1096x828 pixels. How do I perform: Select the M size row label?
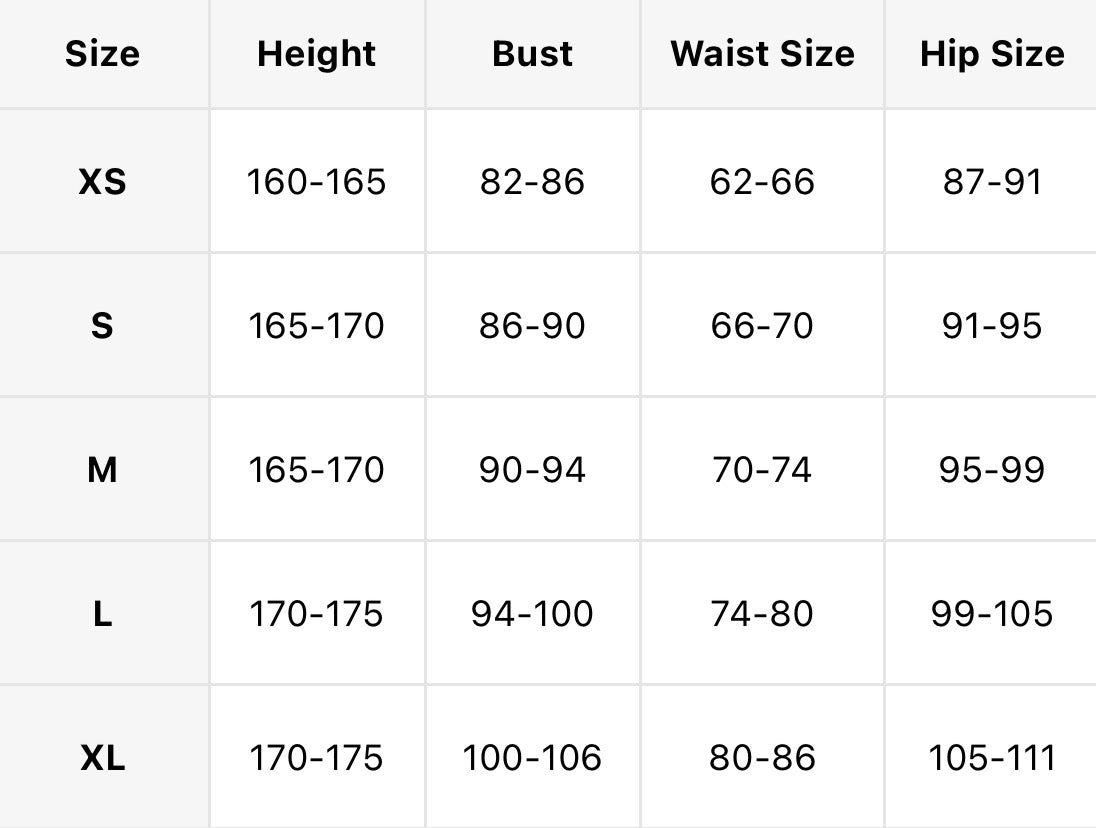click(x=103, y=470)
